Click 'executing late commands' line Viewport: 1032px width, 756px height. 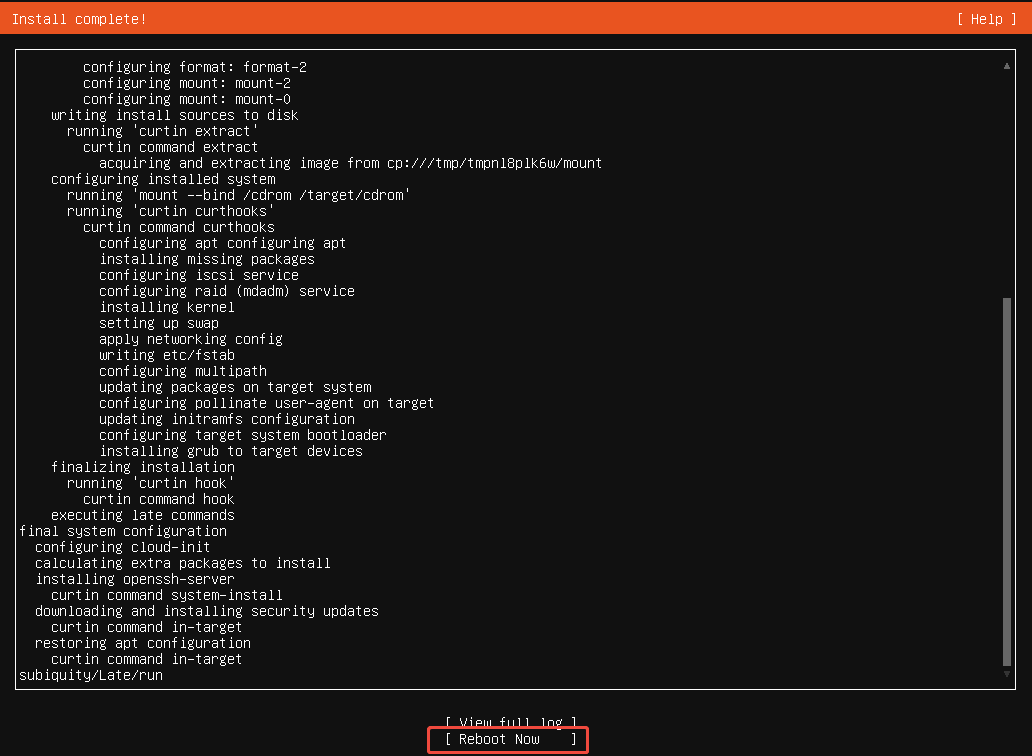click(143, 515)
